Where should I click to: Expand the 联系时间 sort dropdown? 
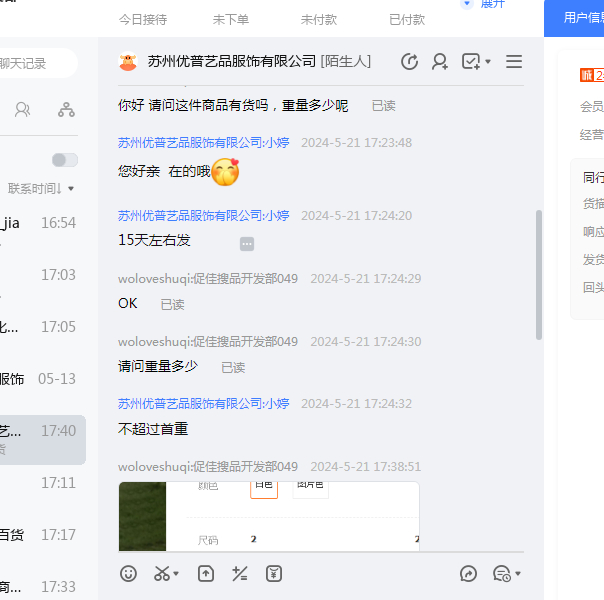(x=42, y=188)
